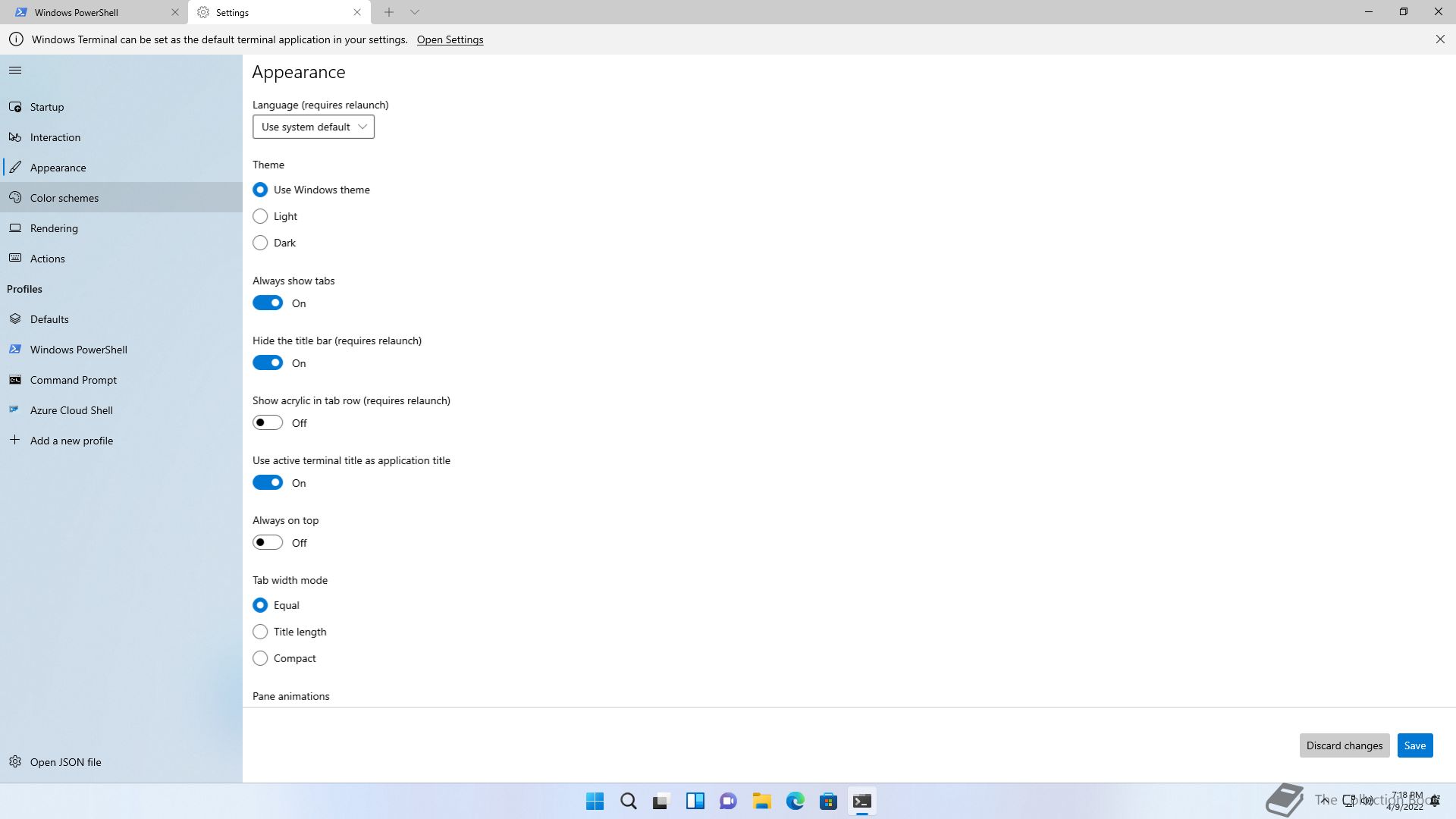Image resolution: width=1456 pixels, height=819 pixels.
Task: Toggle Always show tabs switch
Action: 268,303
